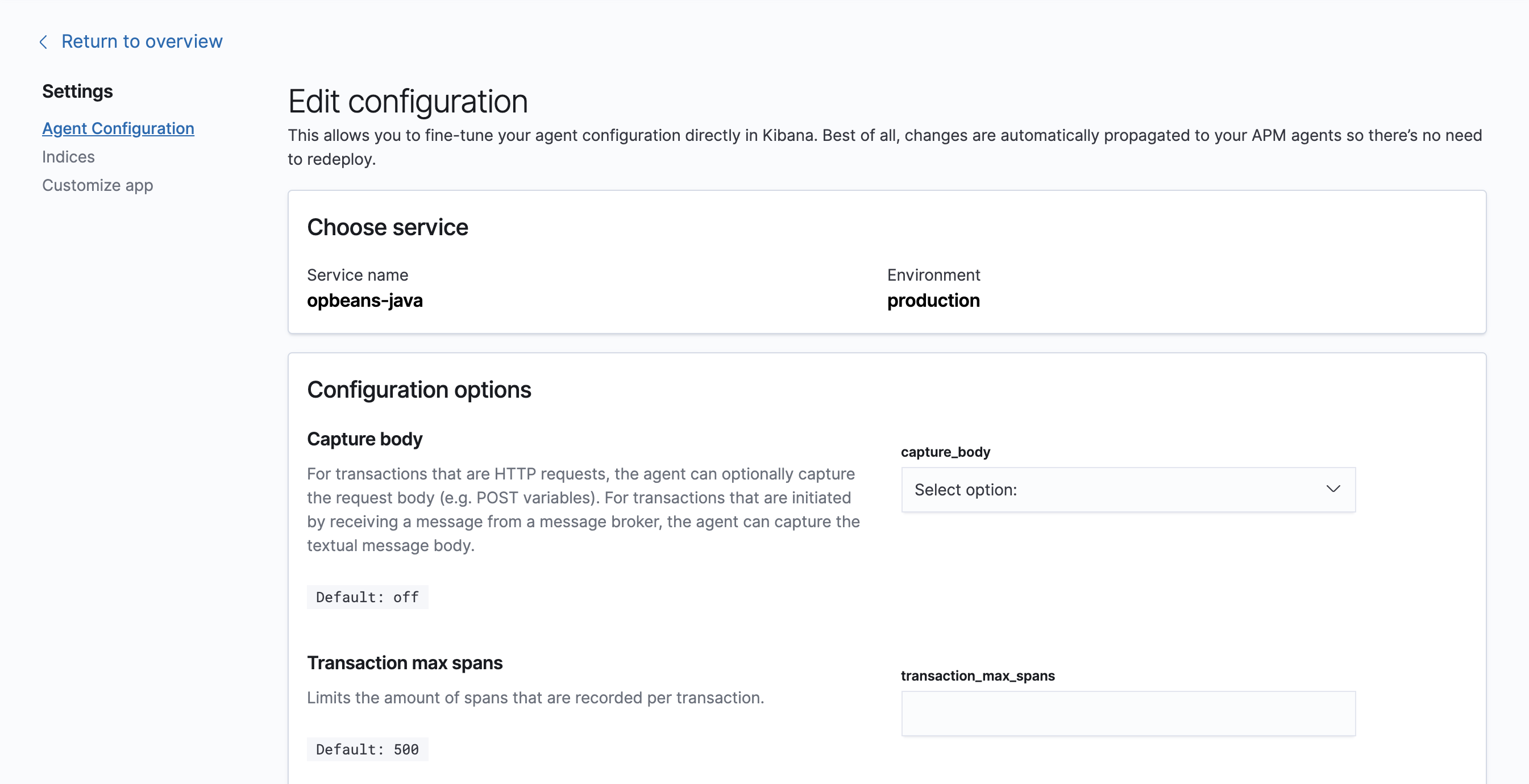This screenshot has width=1529, height=784.
Task: Open Customize app from the sidebar
Action: [x=97, y=185]
